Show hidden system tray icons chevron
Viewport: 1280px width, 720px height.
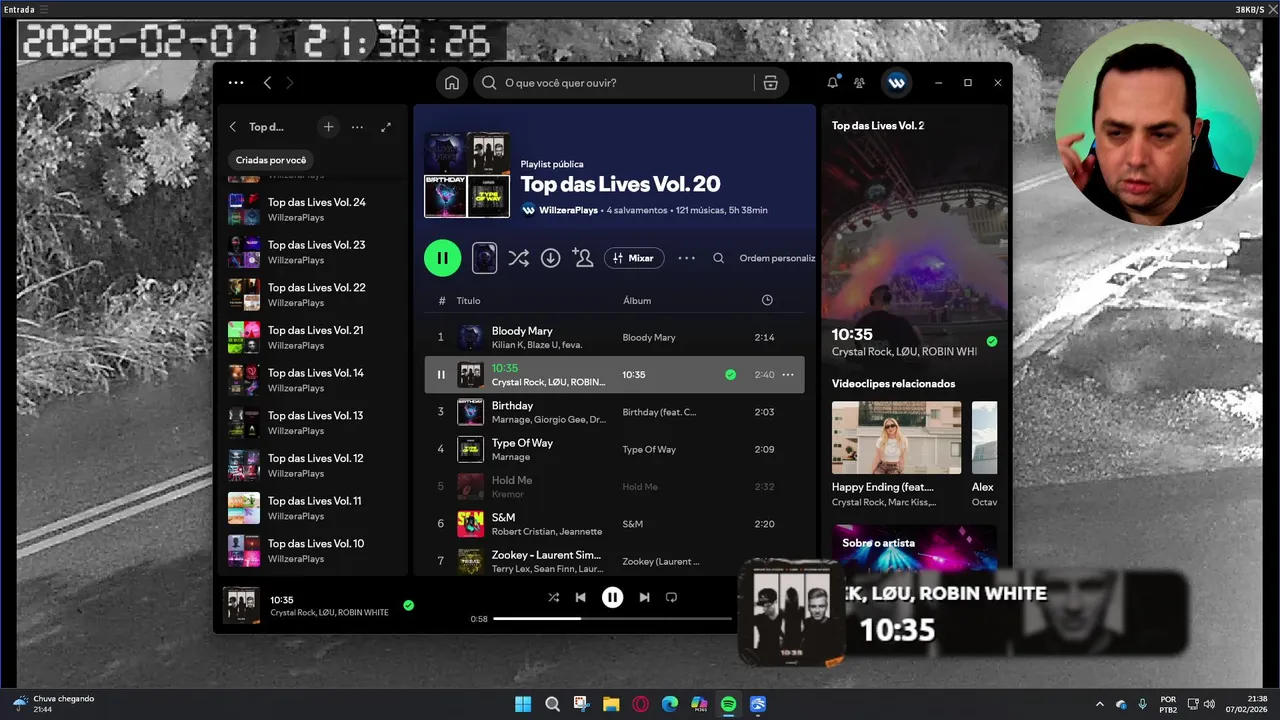click(x=1100, y=704)
